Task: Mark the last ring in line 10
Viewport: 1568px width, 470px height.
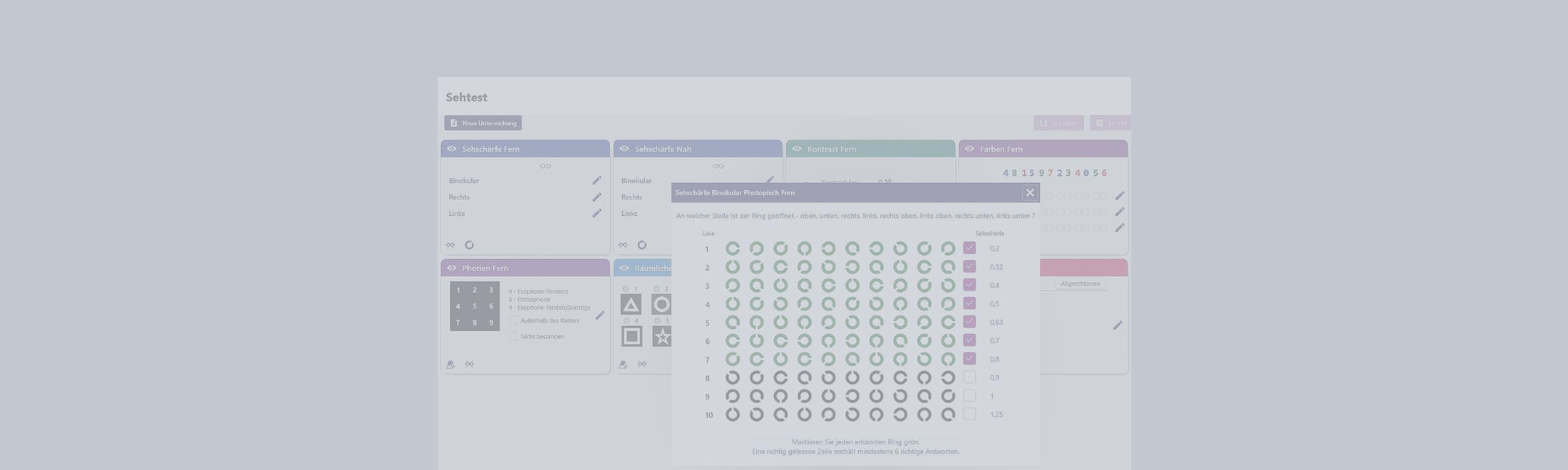Action: (948, 414)
